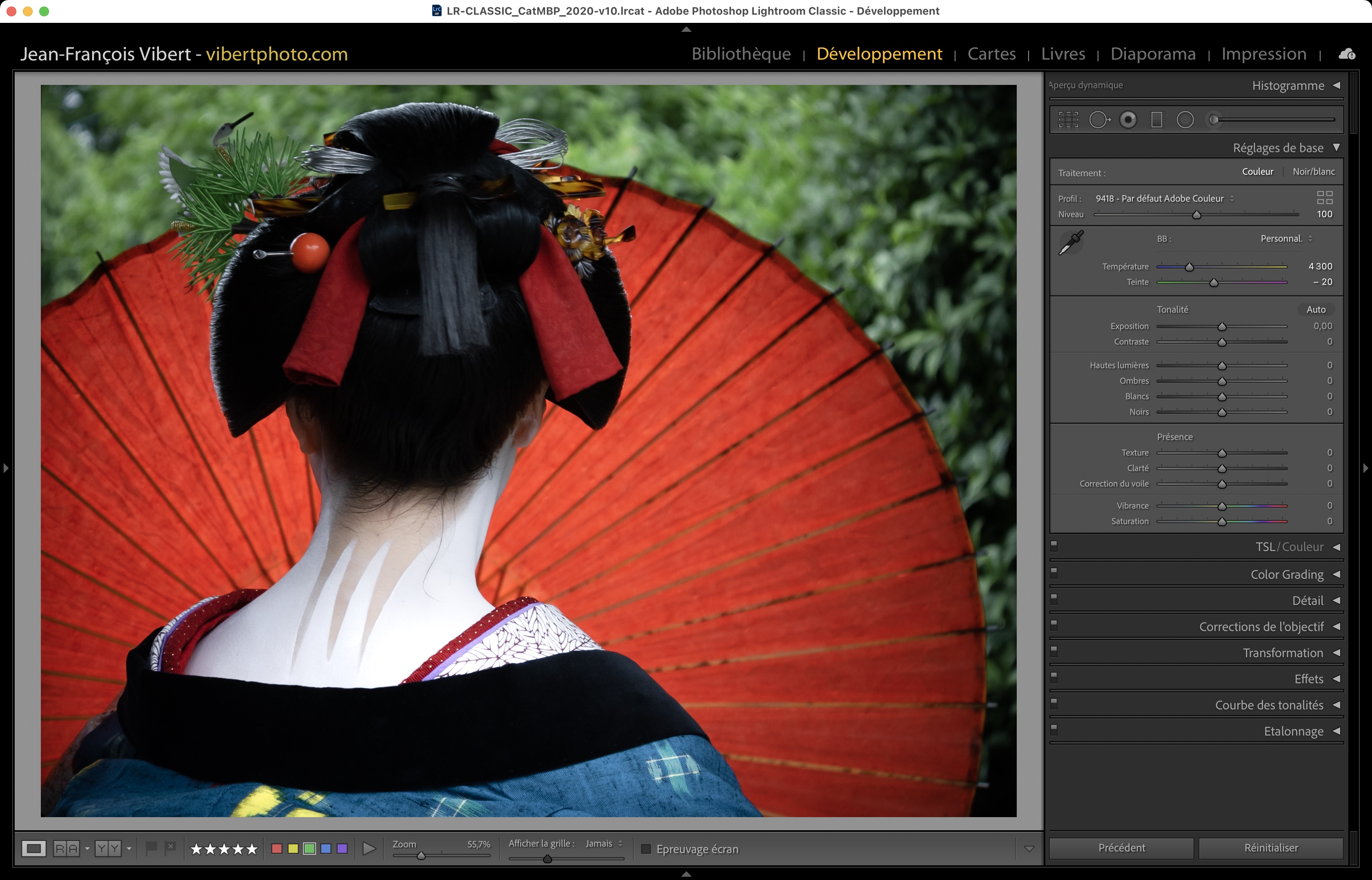Viewport: 1372px width, 880px height.
Task: Open the Impression module tab
Action: 1263,54
